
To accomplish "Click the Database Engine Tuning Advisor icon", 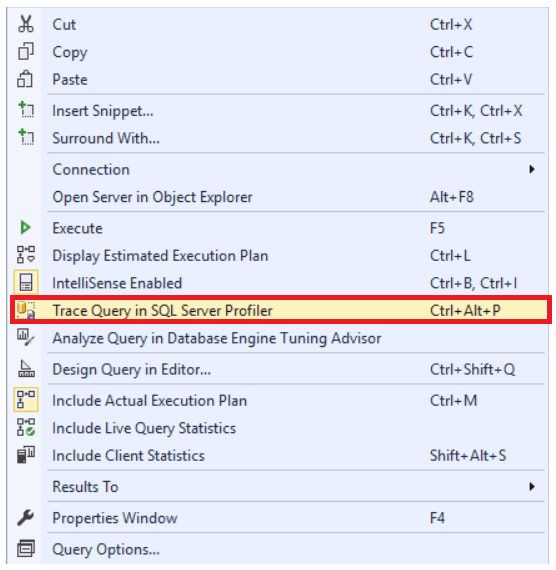I will (x=26, y=338).
